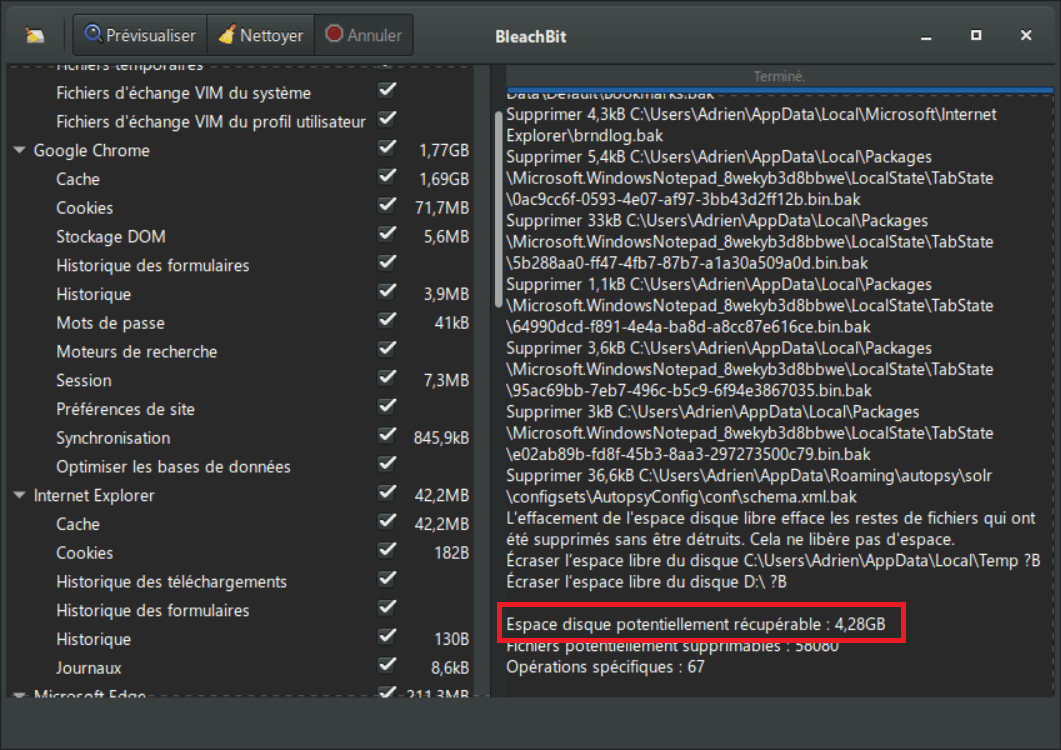Image resolution: width=1061 pixels, height=750 pixels.
Task: Toggle the Internet Explorer group checkbox
Action: (387, 493)
